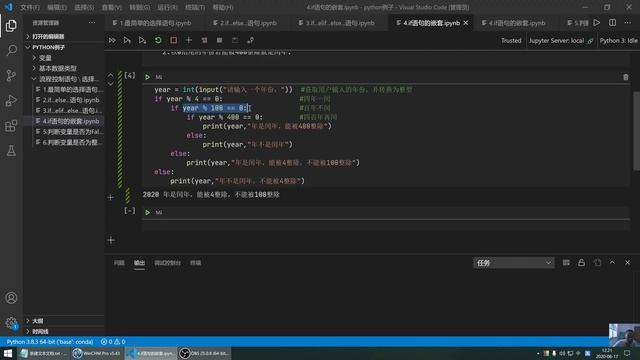The height and width of the screenshot is (360, 640).
Task: Run cell [4] with its play arrow
Action: tap(147, 77)
